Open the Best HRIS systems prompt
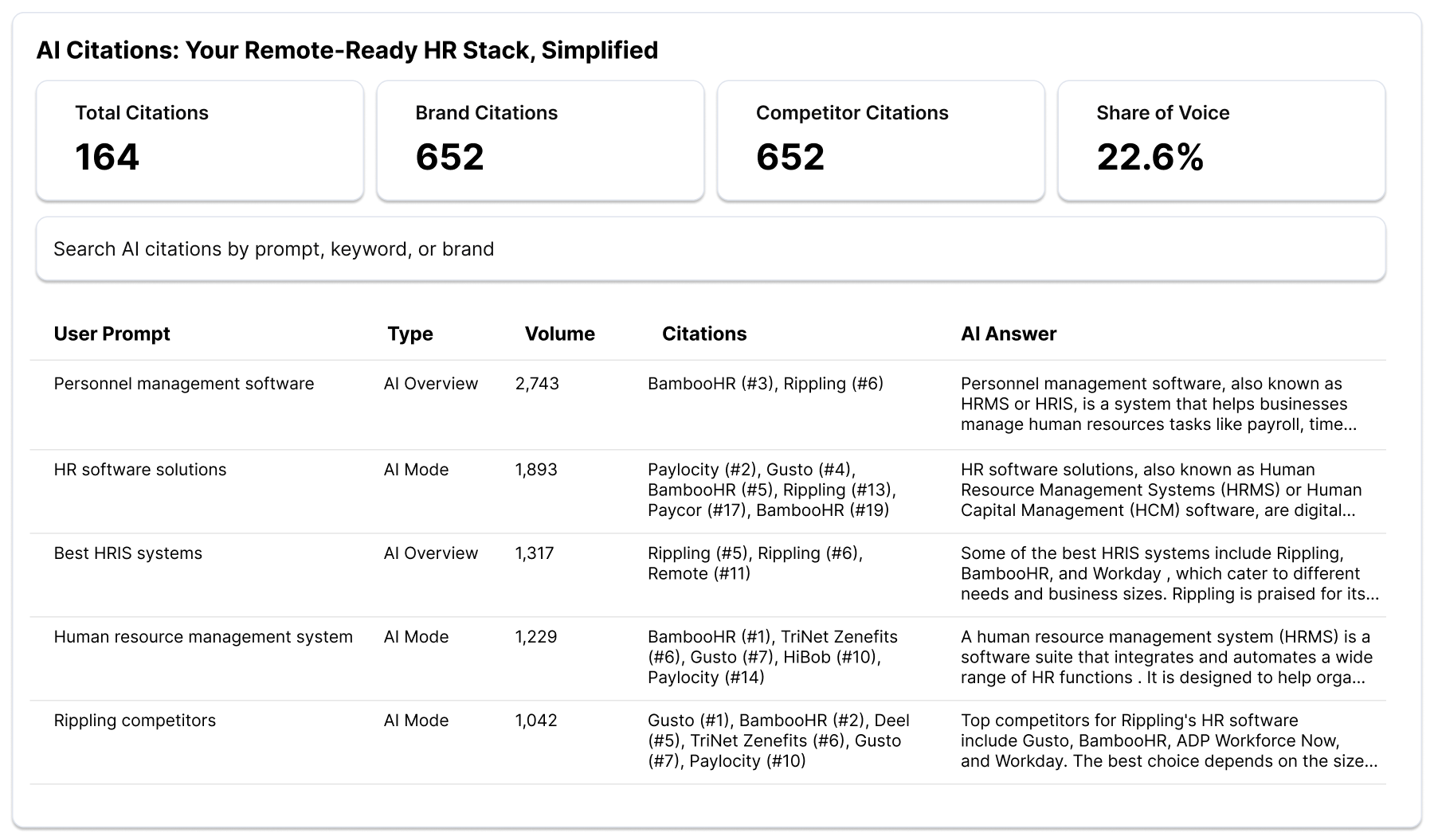This screenshot has height=840, width=1434. pos(127,553)
